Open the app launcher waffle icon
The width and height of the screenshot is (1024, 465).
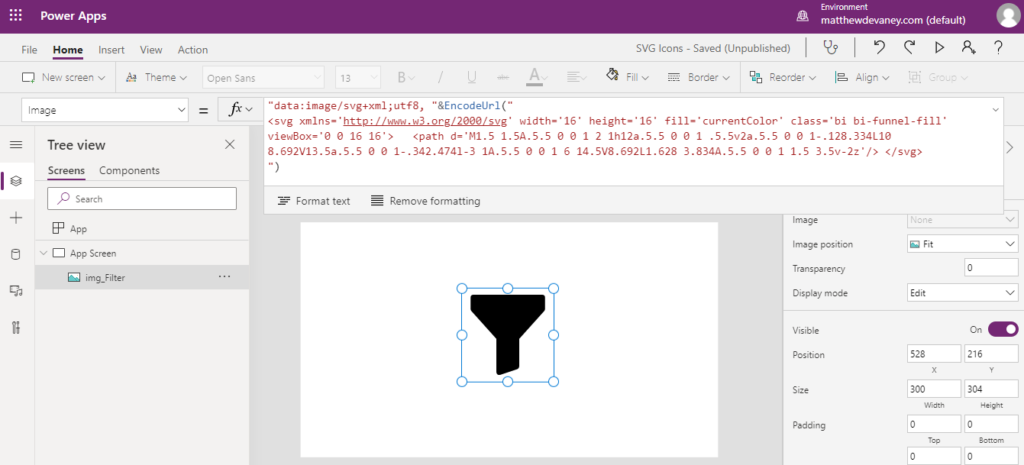pyautogui.click(x=16, y=16)
